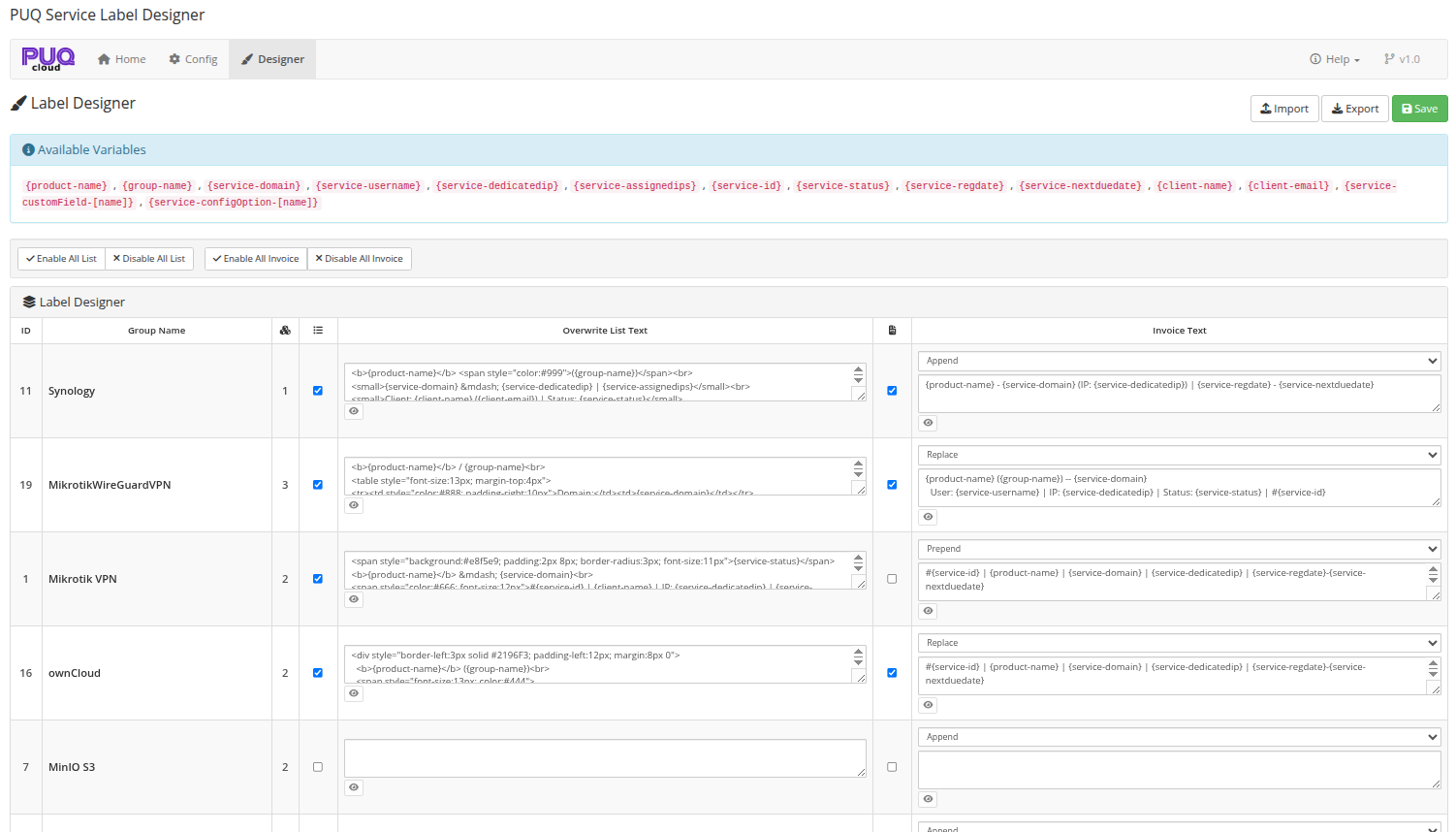
Task: Click inside MinIO S3 overwrite text field
Action: pos(603,757)
